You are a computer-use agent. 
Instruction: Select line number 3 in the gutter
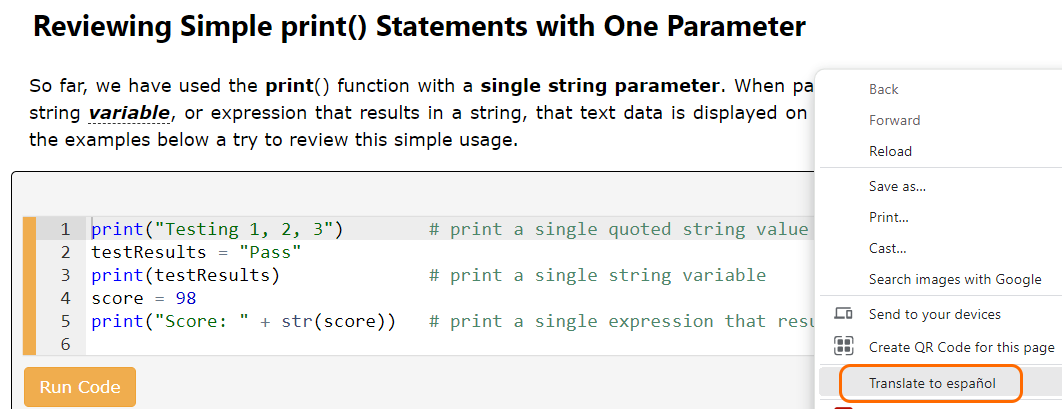tap(65, 276)
